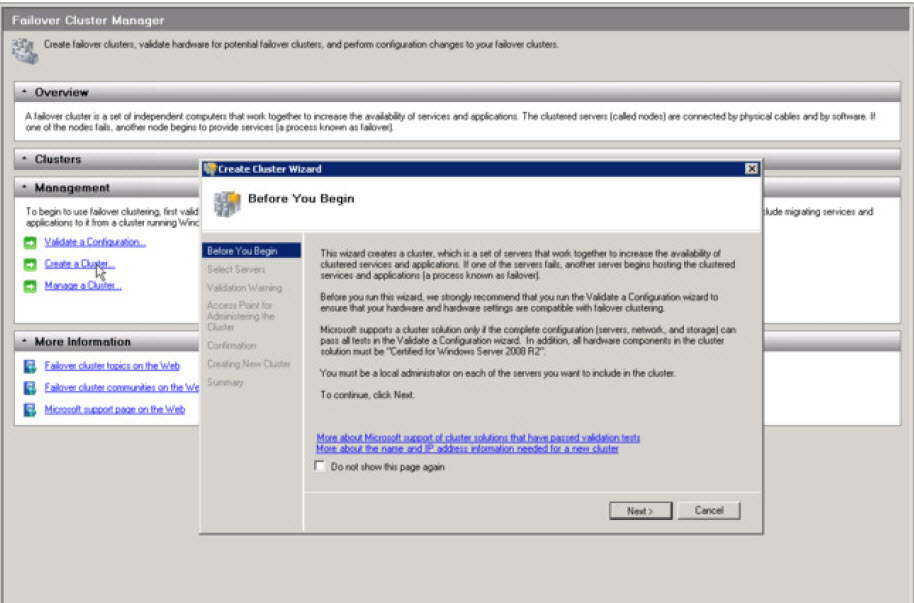Check 'Do not show this page again'
914x603 pixels.
[319, 466]
